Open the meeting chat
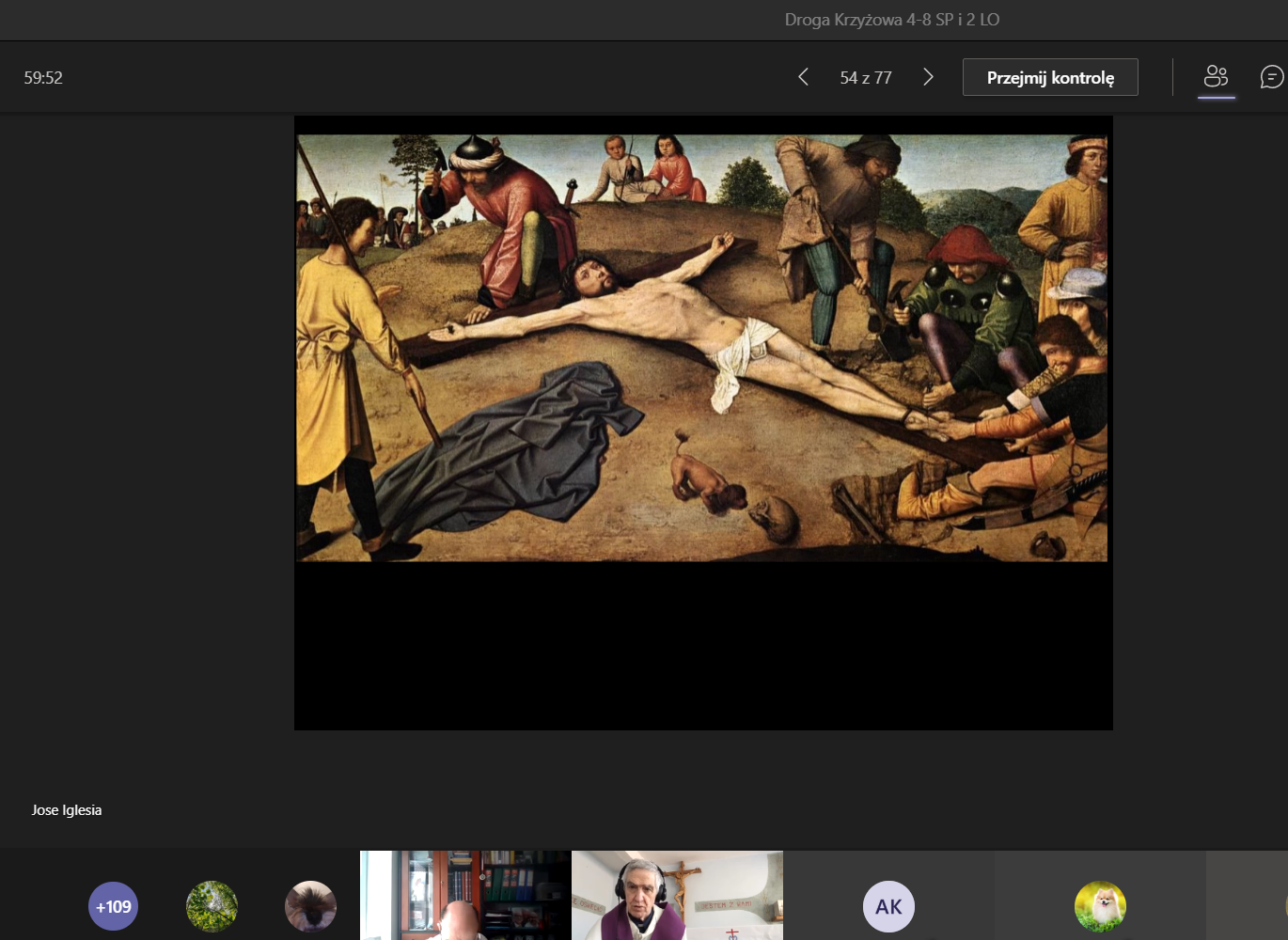The height and width of the screenshot is (940, 1288). coord(1272,77)
